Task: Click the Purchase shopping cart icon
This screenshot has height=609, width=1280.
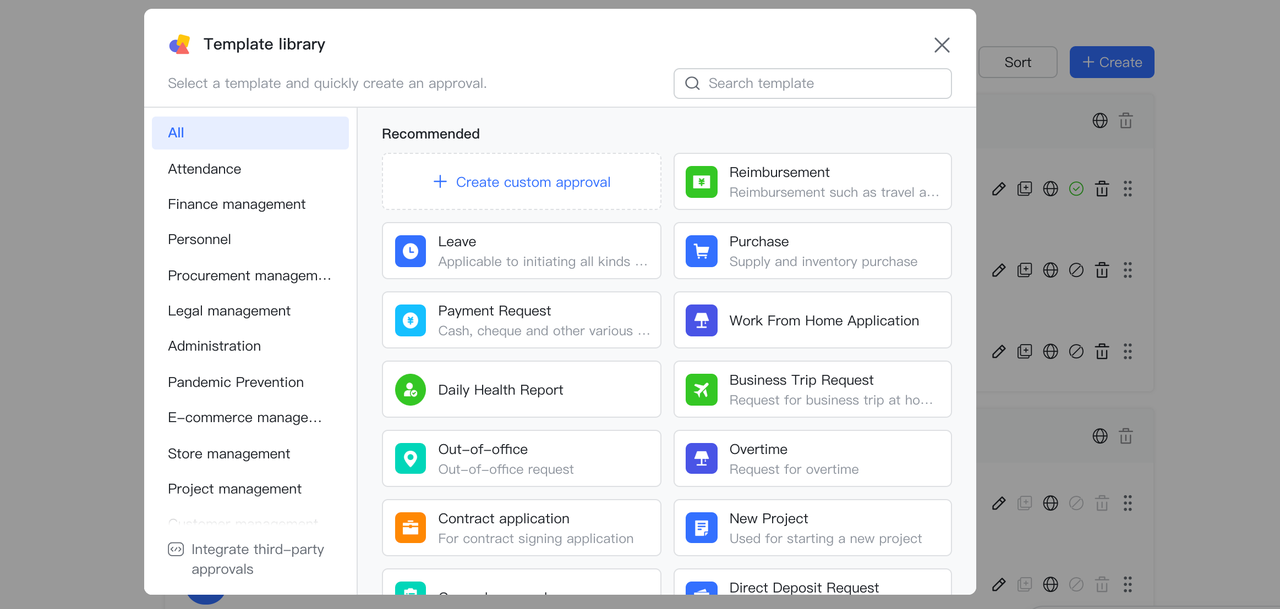Action: point(701,251)
